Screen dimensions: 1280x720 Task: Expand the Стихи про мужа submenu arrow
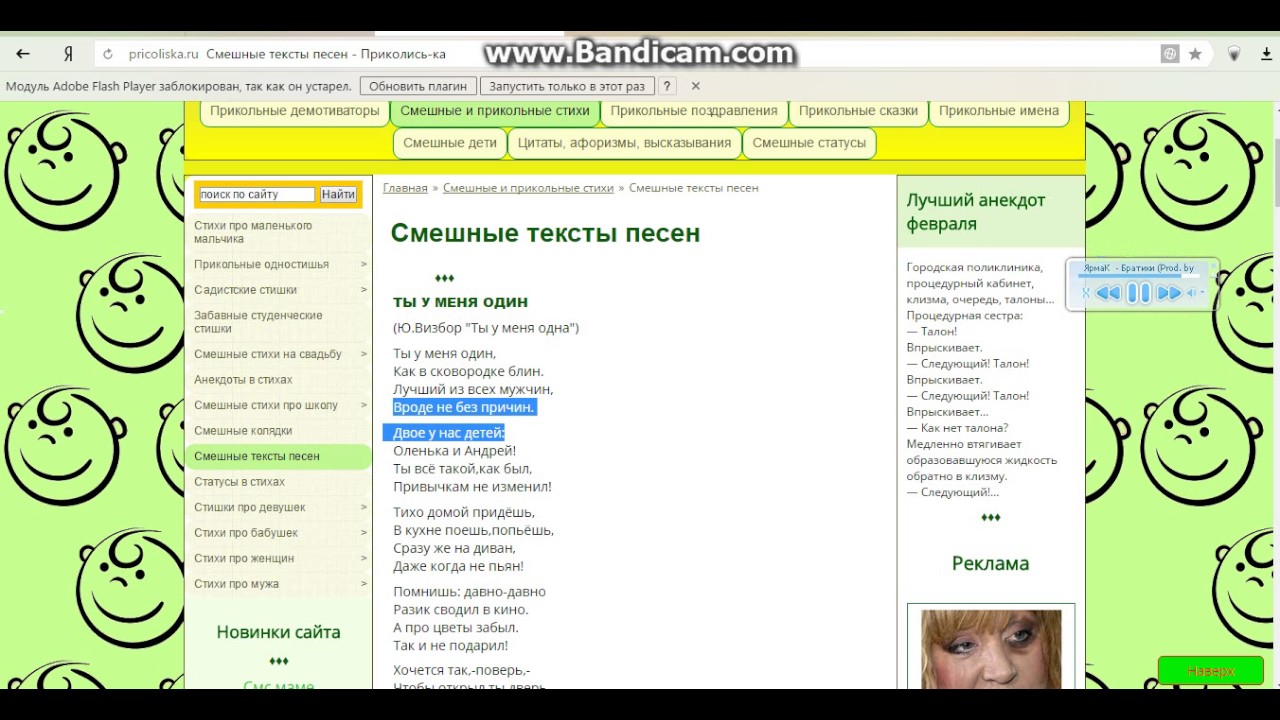(363, 584)
